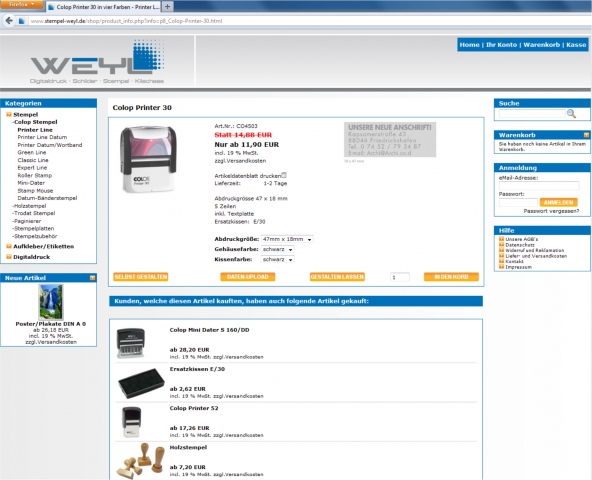Viewport: 592px width, 480px height.
Task: Click the Colop Printer 30 product image
Action: (x=148, y=159)
